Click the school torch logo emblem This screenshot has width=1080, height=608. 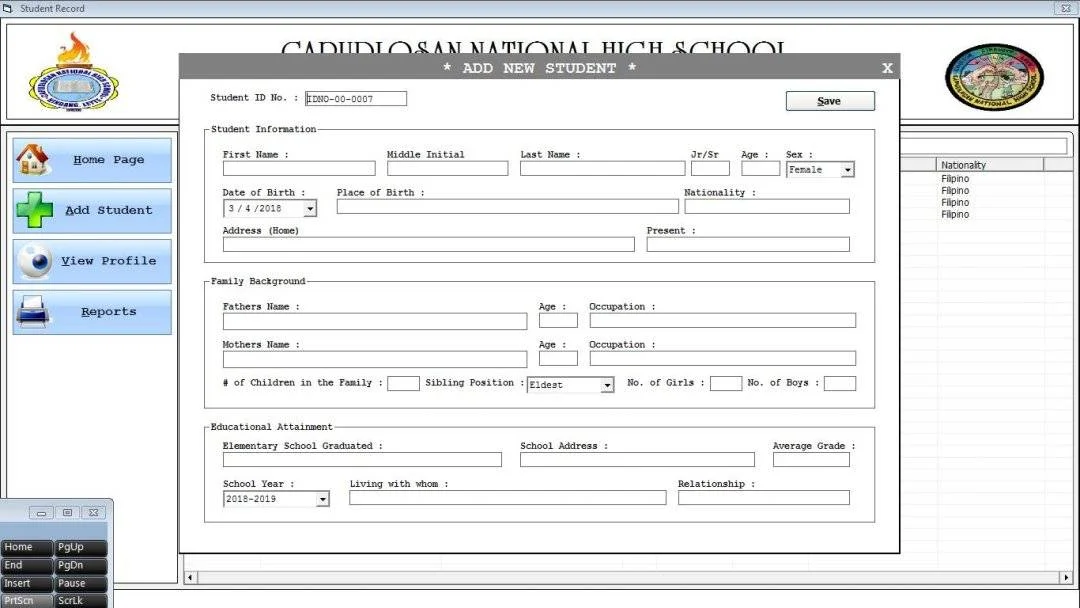click(x=73, y=72)
